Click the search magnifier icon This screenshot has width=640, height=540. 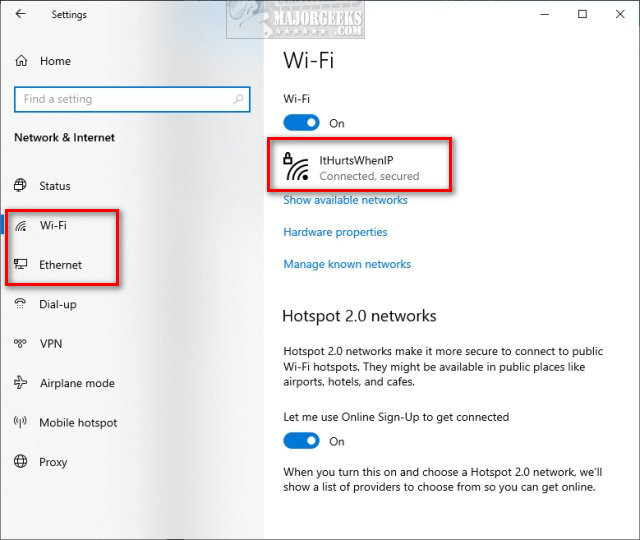tap(238, 99)
